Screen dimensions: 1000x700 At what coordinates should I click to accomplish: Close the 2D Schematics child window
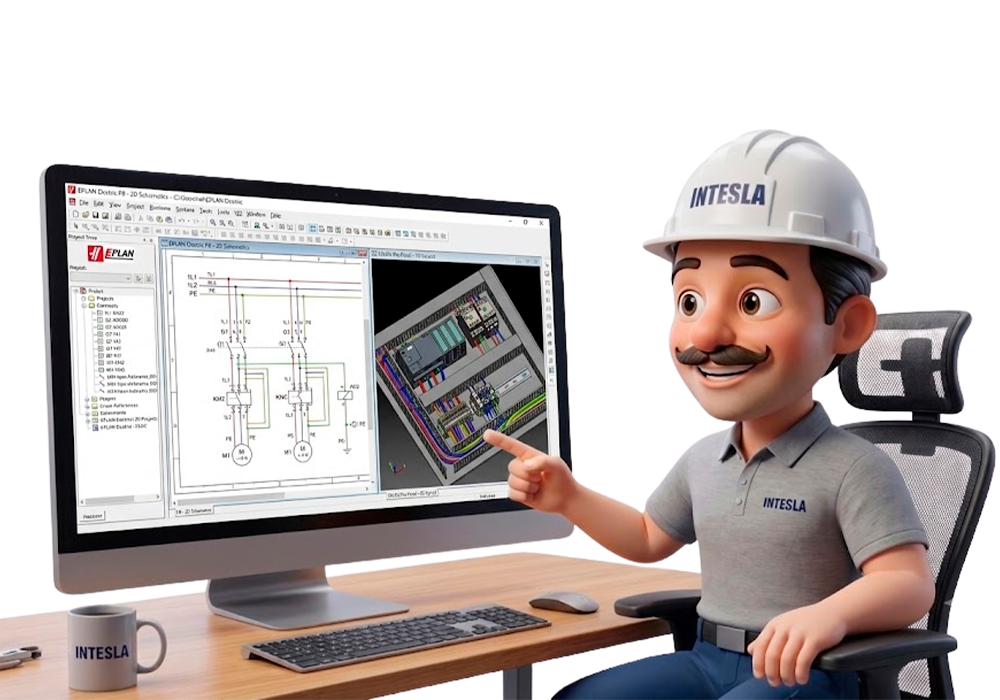click(362, 254)
